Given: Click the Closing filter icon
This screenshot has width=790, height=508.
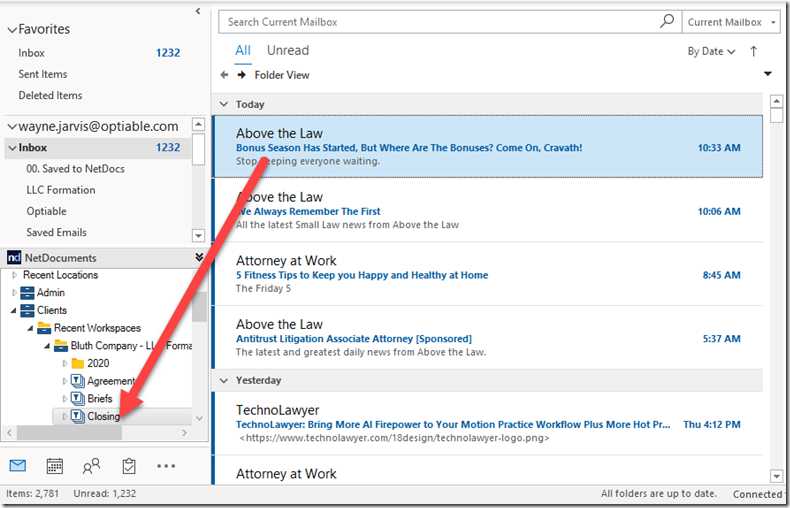Looking at the screenshot, I should click(78, 416).
